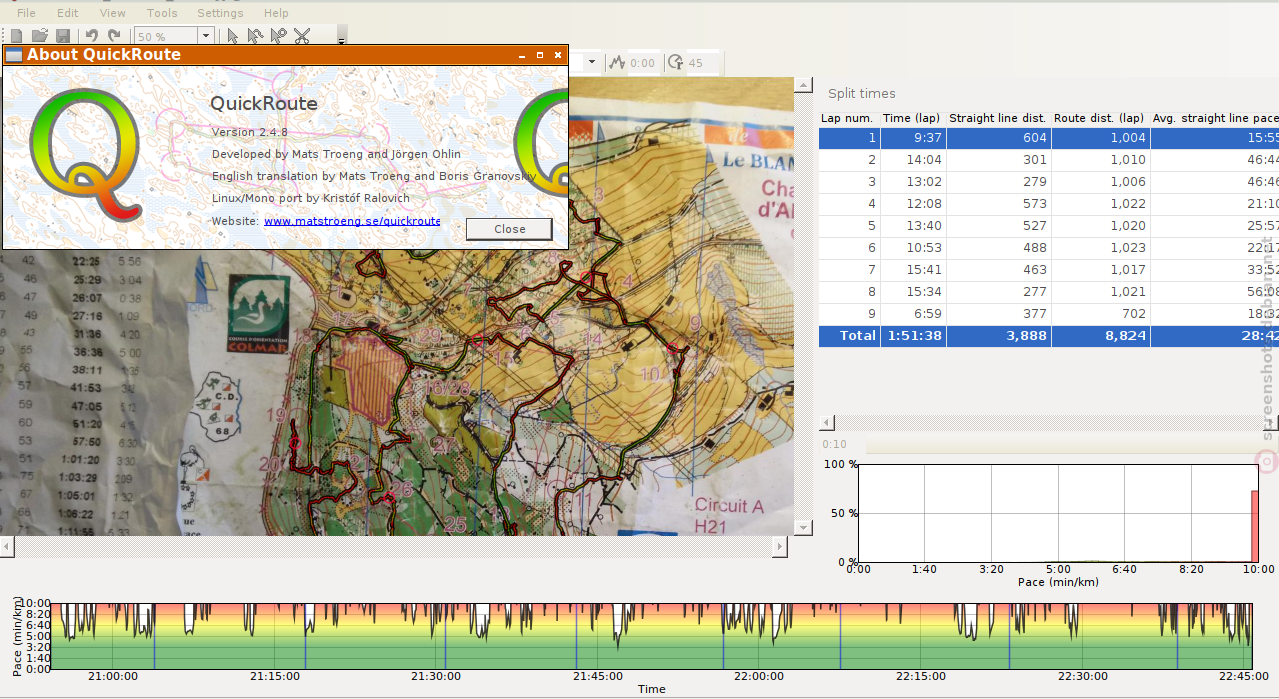The image size is (1279, 699).
Task: Open the Tools menu
Action: (x=162, y=13)
